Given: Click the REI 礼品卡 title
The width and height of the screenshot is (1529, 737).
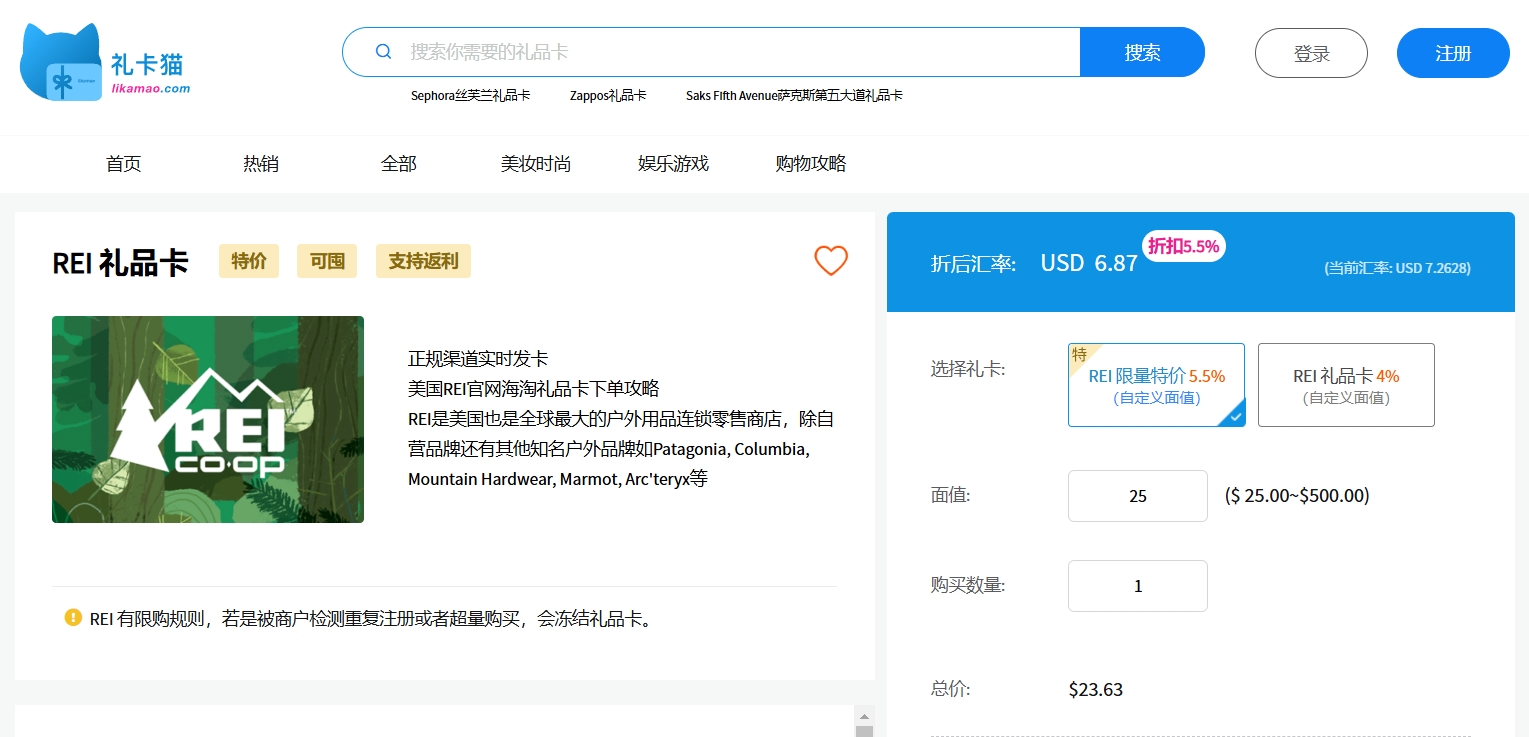Looking at the screenshot, I should point(120,263).
